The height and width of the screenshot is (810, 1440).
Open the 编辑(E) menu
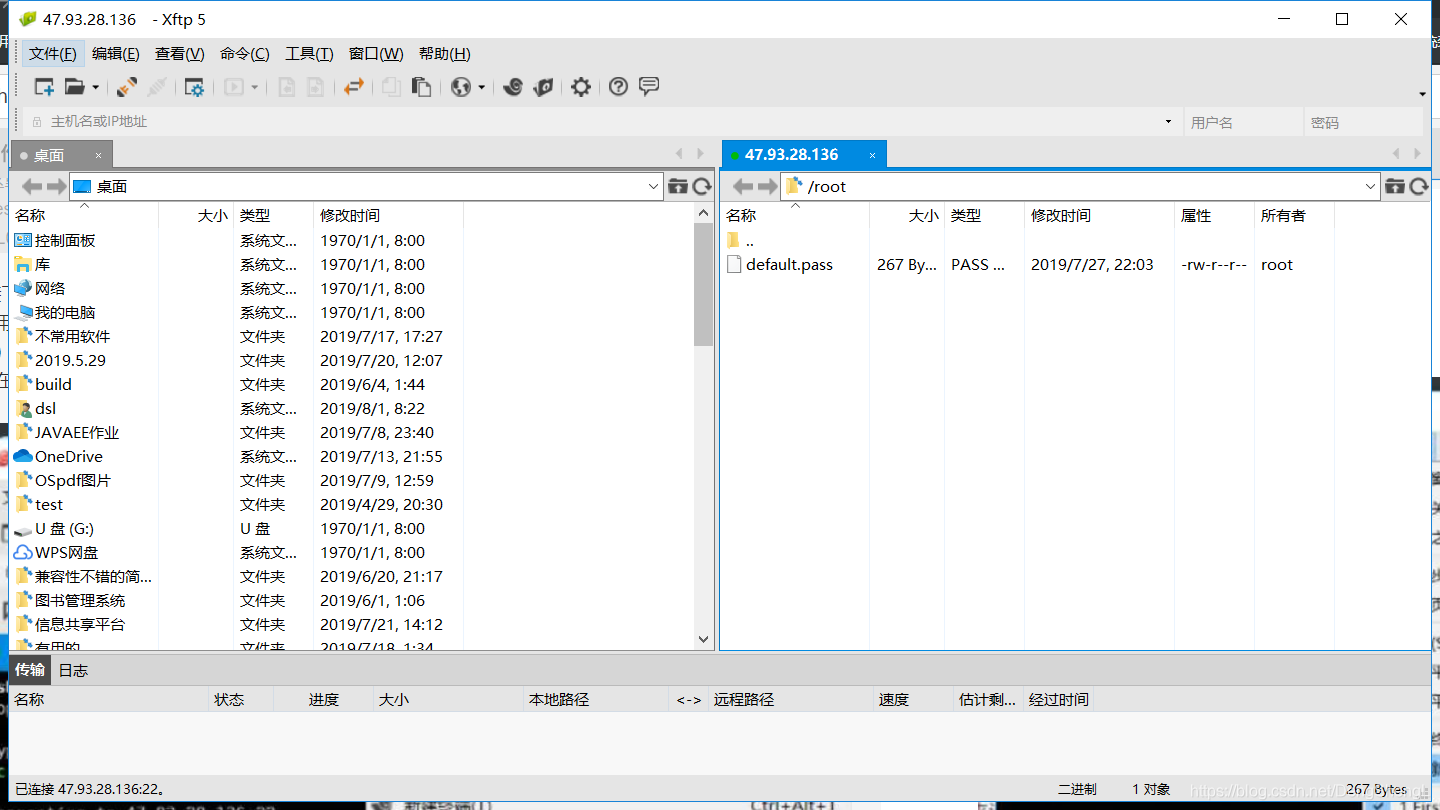116,54
